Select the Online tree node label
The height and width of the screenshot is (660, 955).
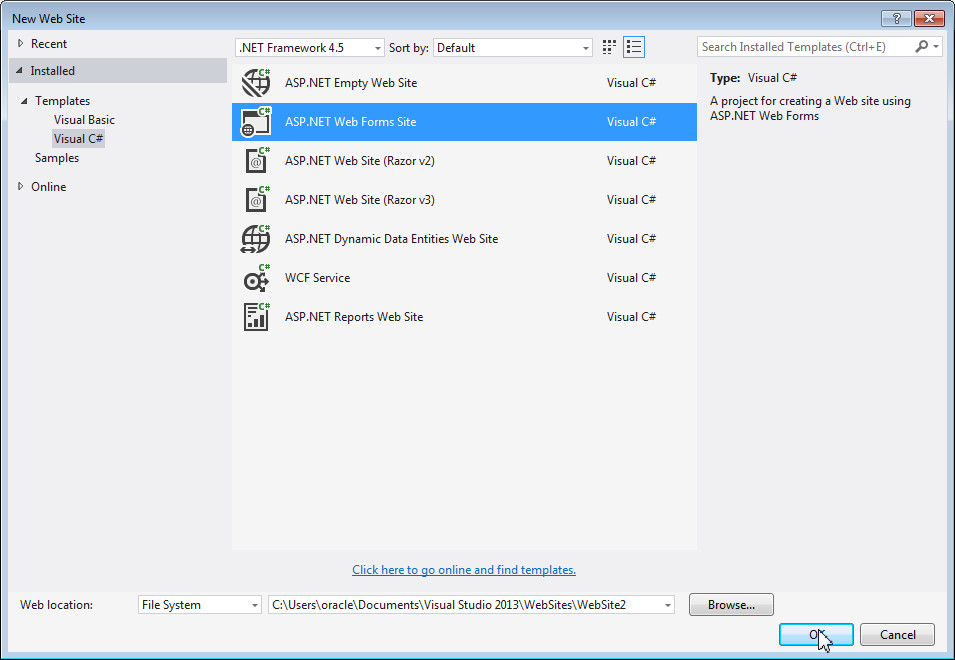(49, 187)
